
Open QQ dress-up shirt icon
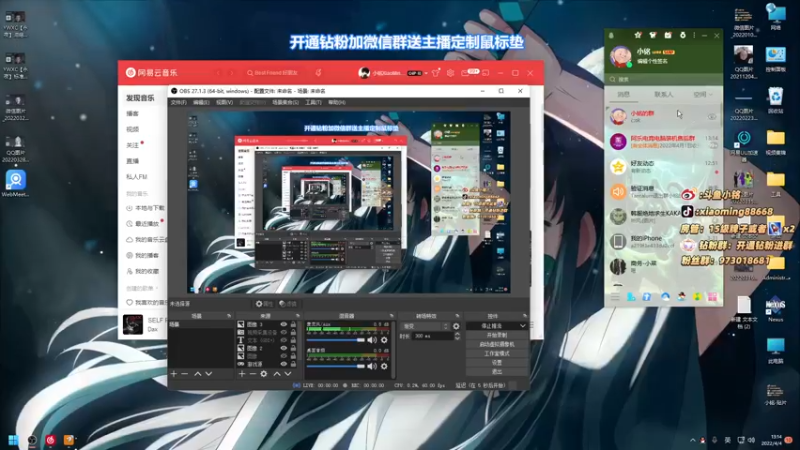click(653, 35)
